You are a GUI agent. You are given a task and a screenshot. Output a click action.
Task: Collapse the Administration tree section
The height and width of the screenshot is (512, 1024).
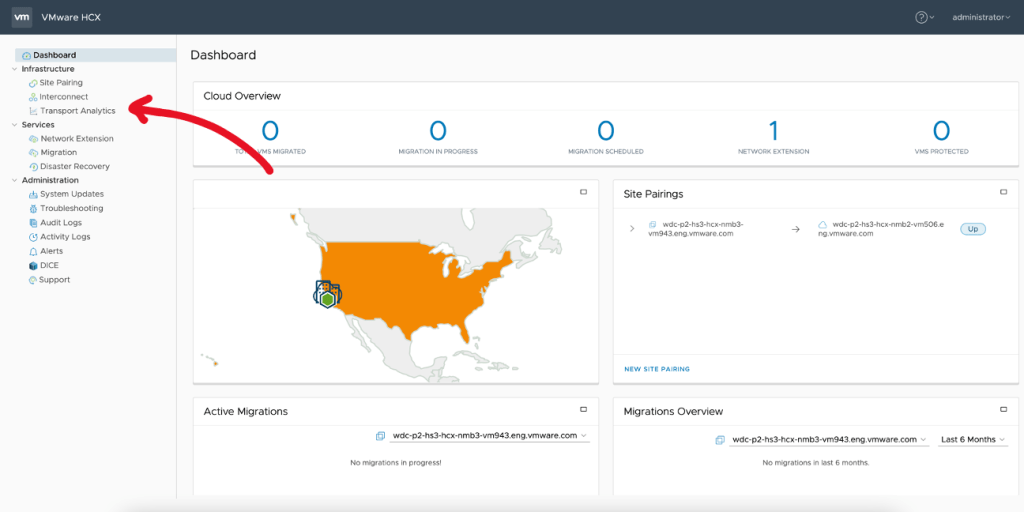[x=13, y=180]
